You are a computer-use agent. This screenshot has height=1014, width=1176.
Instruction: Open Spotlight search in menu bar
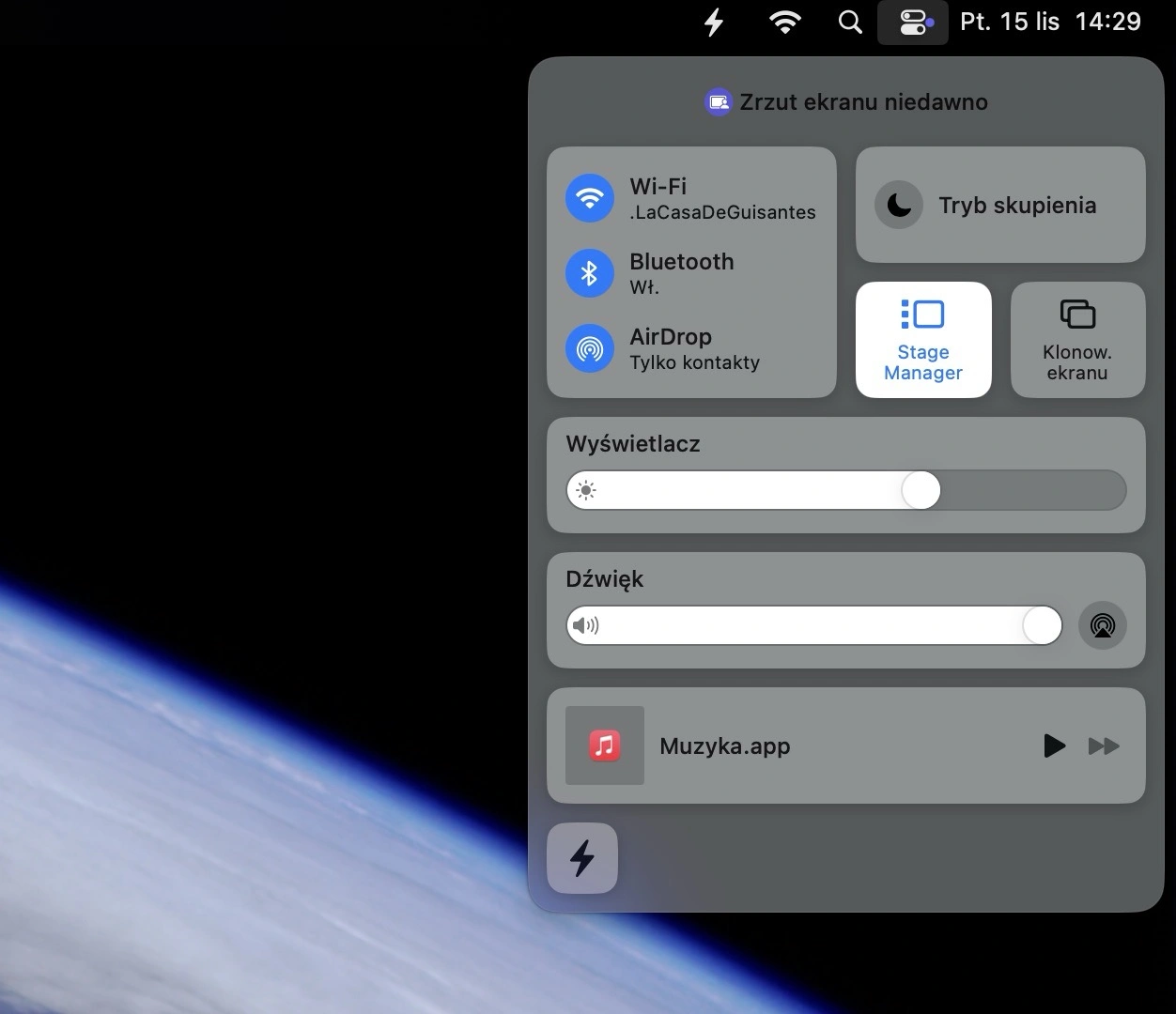pyautogui.click(x=850, y=22)
